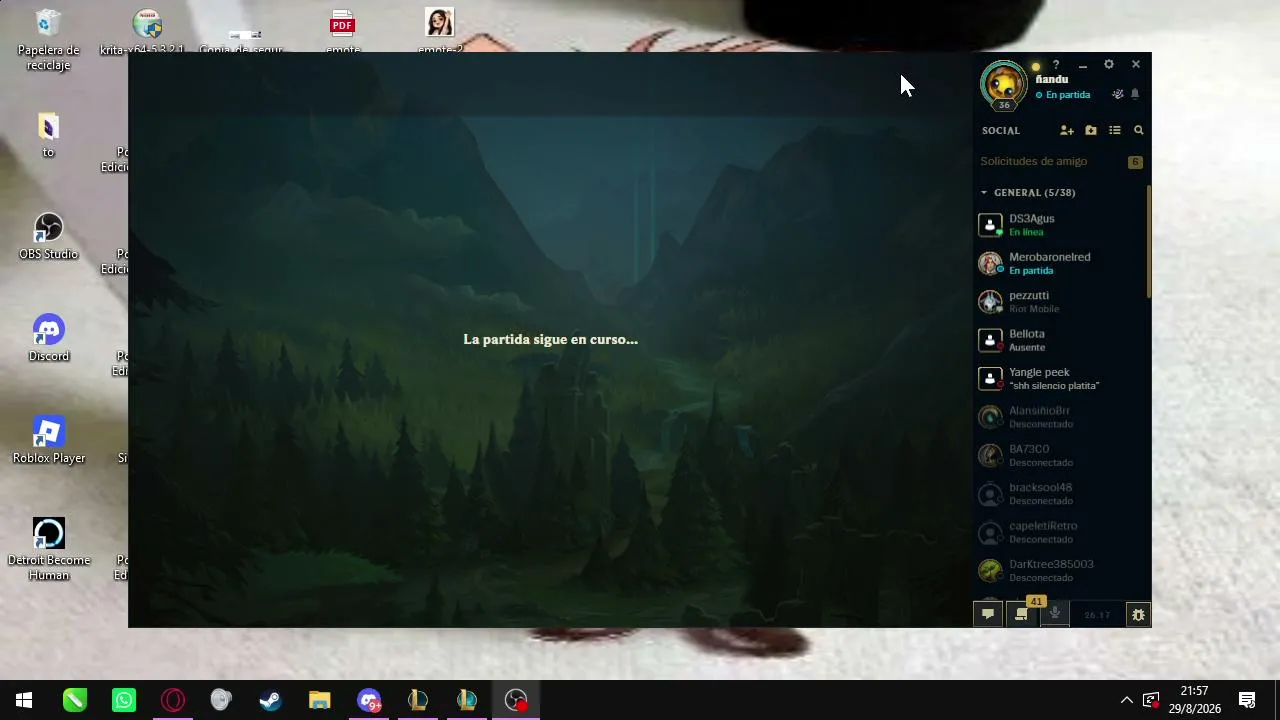Open WhatsApp from the taskbar
Screen dimensions: 1280x720
click(124, 700)
